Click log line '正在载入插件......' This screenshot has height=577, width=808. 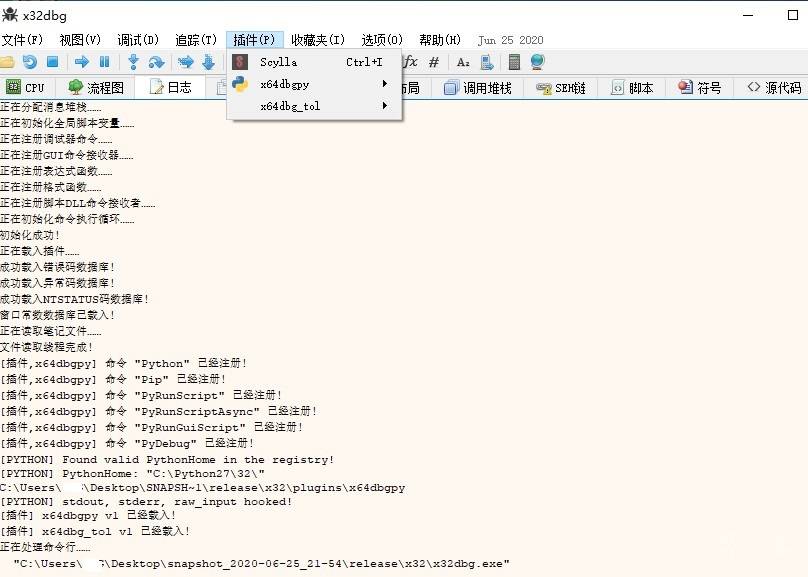coord(40,251)
